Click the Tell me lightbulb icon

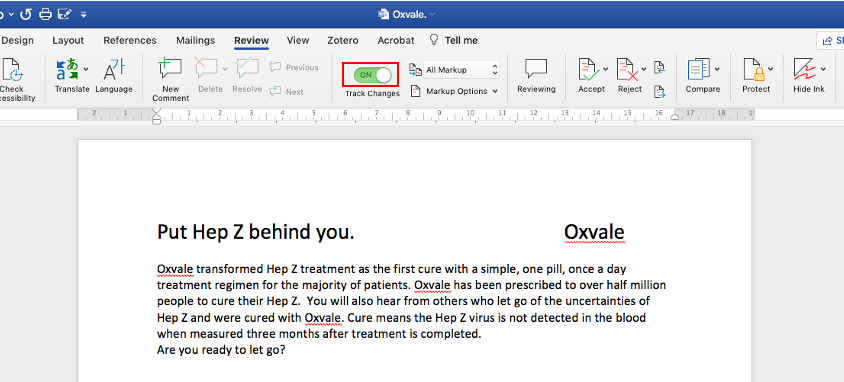point(433,40)
